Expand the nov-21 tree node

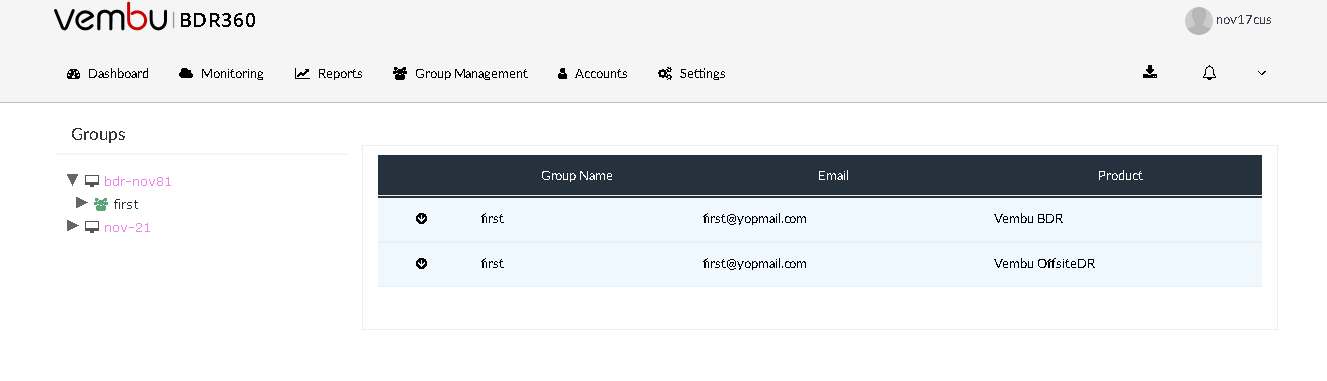(x=72, y=226)
